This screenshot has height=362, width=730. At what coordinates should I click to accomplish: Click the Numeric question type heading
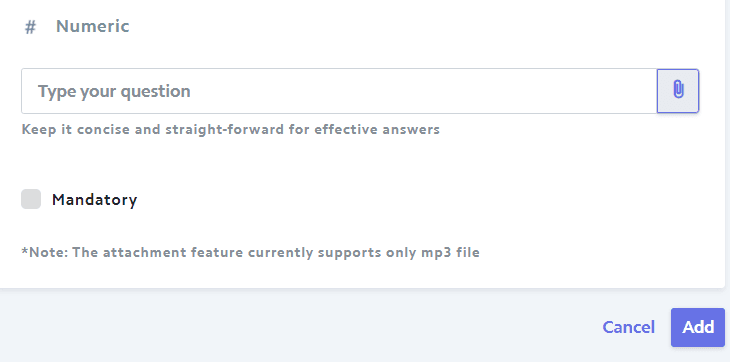click(x=93, y=26)
